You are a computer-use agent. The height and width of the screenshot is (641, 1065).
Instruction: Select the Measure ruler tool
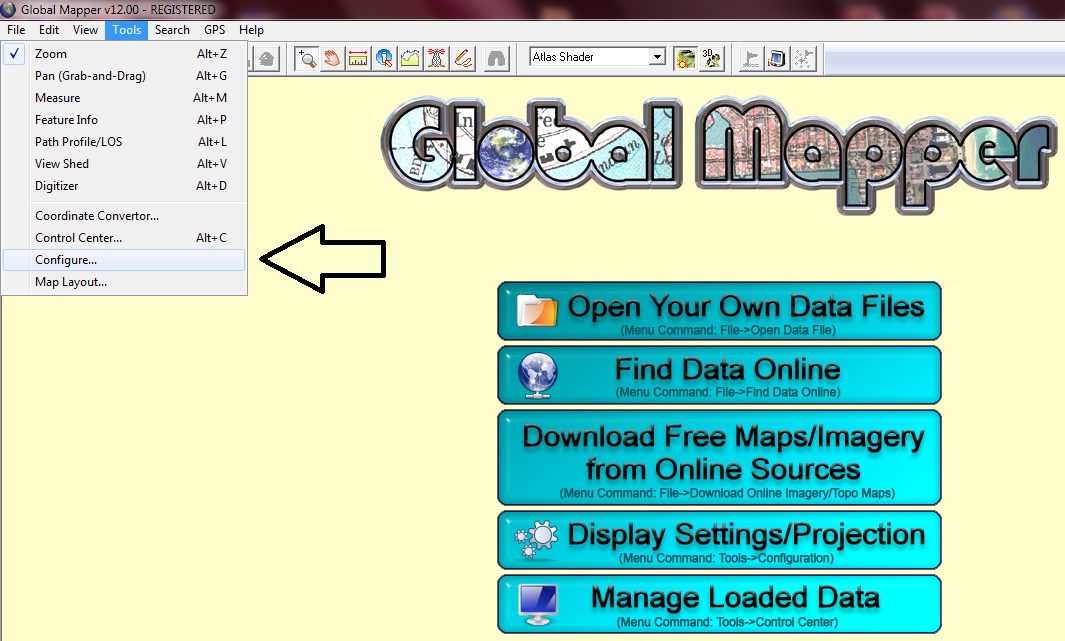pos(358,58)
